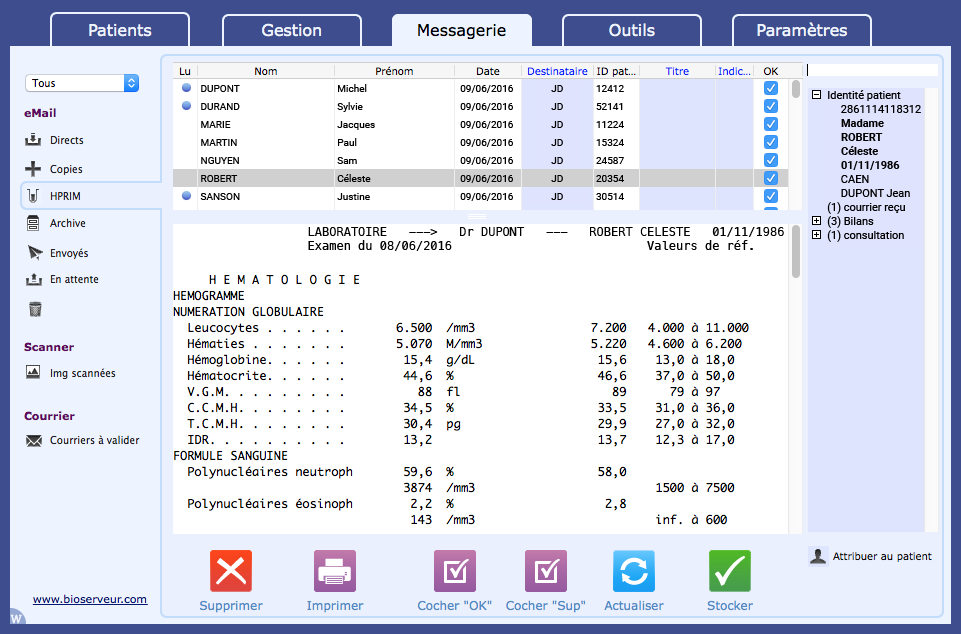The width and height of the screenshot is (961, 634).
Task: Click DUPONT Jean in patient tree
Action: (875, 193)
